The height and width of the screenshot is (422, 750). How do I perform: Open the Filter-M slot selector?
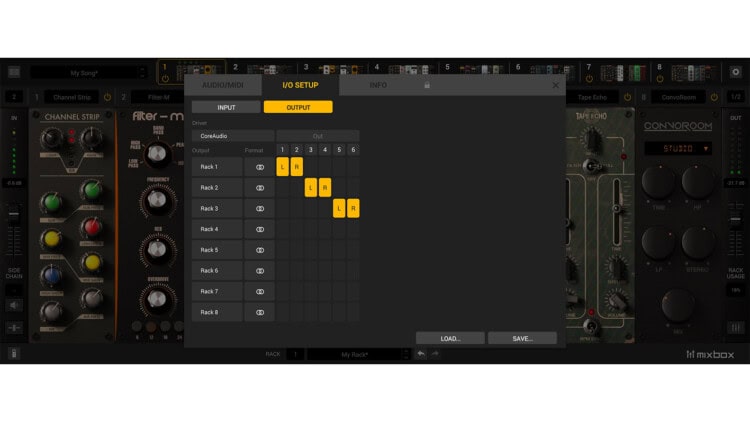[158, 97]
